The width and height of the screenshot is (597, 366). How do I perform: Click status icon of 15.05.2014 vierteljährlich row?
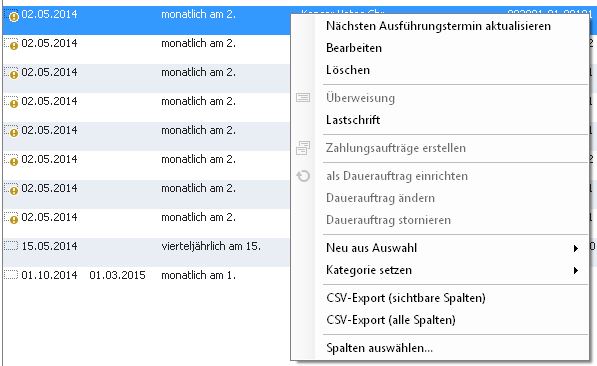tap(11, 246)
